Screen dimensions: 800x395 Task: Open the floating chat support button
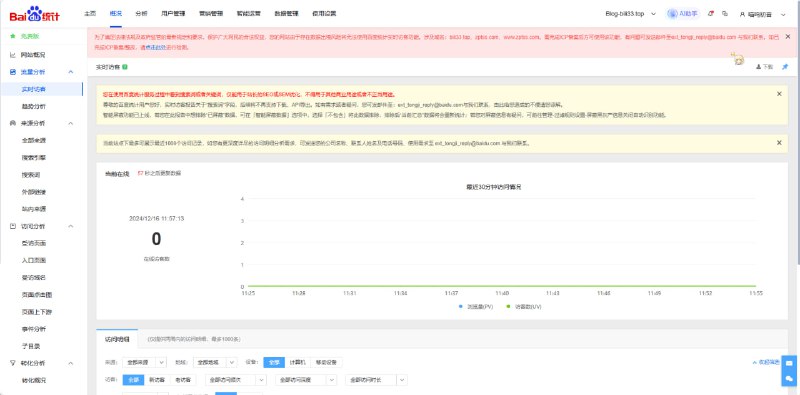789,378
